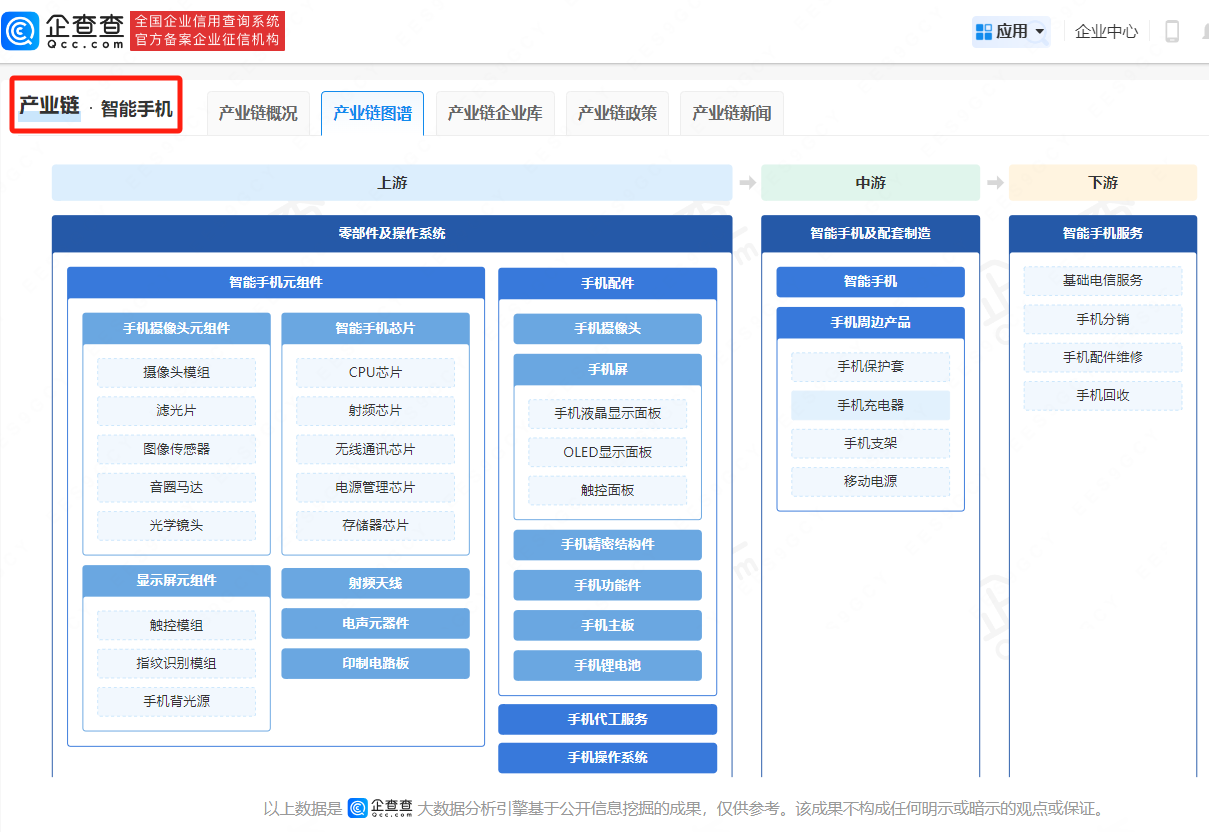Viewport: 1209px width, 832px height.
Task: Click the OLED显示面板 item
Action: point(607,452)
